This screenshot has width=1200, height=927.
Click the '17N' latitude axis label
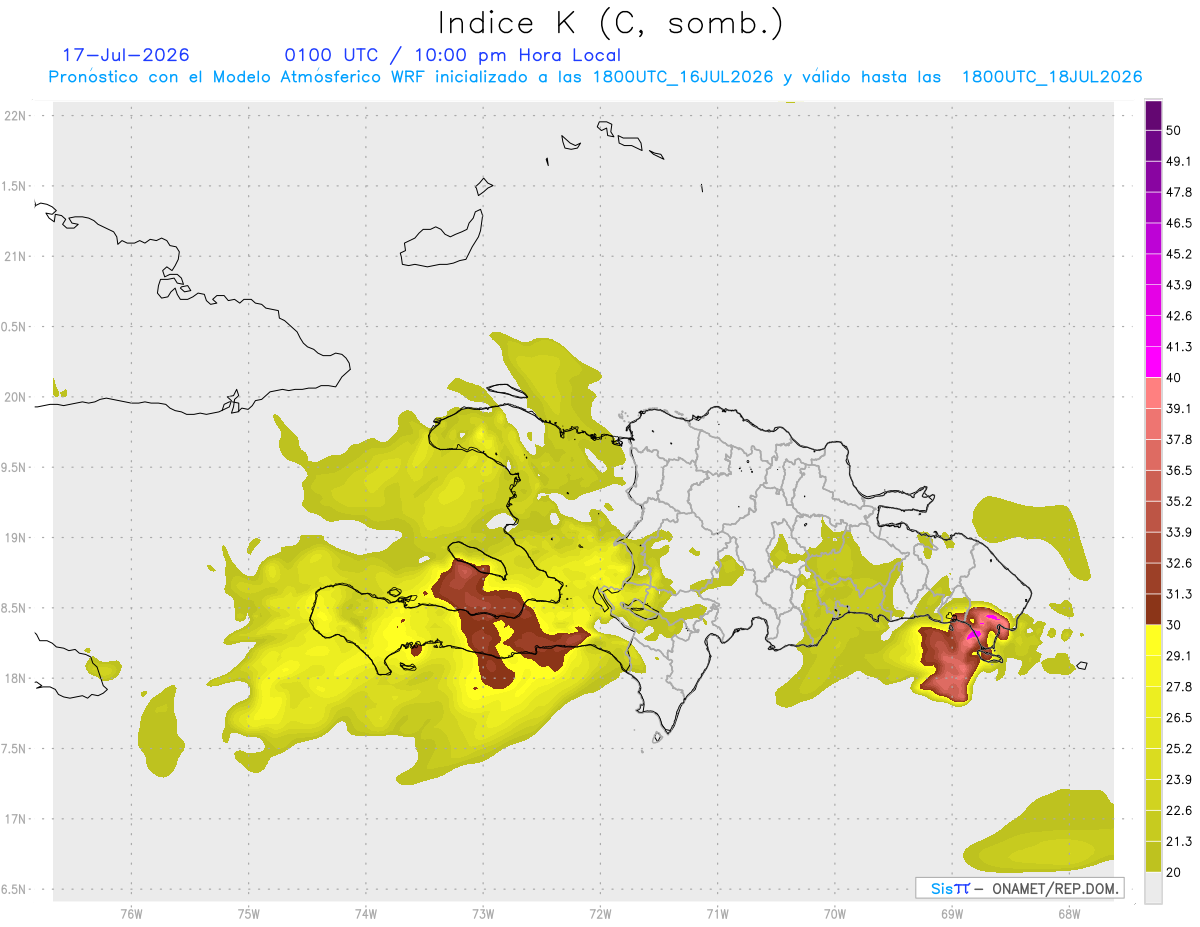tap(16, 819)
